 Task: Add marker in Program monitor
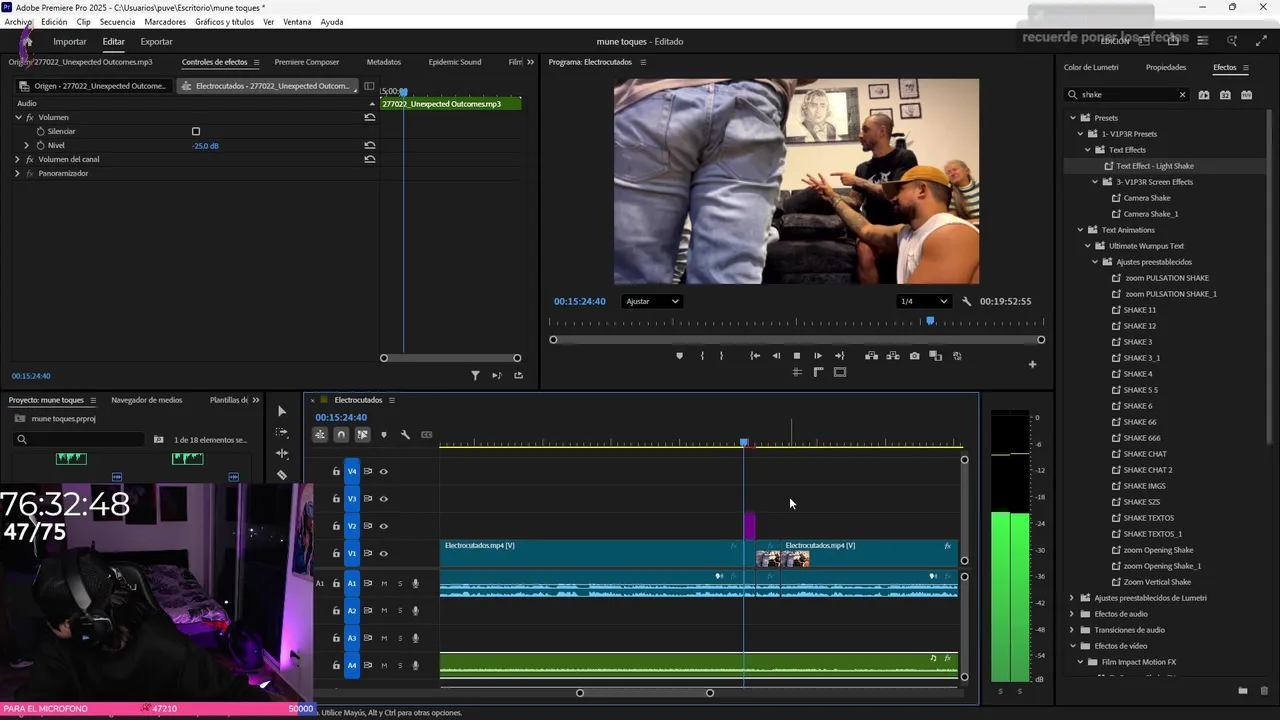click(x=679, y=356)
